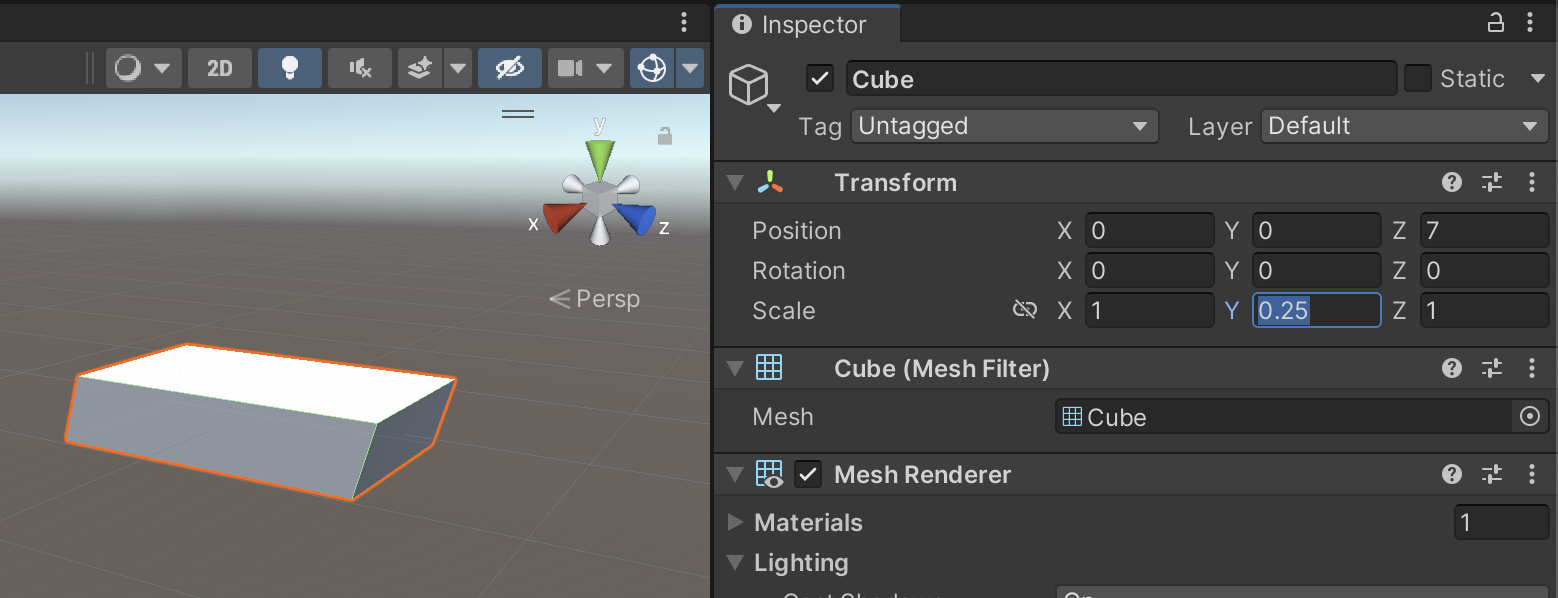Viewport: 1558px width, 598px height.
Task: Click the Gizmos toggle globe icon
Action: pyautogui.click(x=652, y=68)
